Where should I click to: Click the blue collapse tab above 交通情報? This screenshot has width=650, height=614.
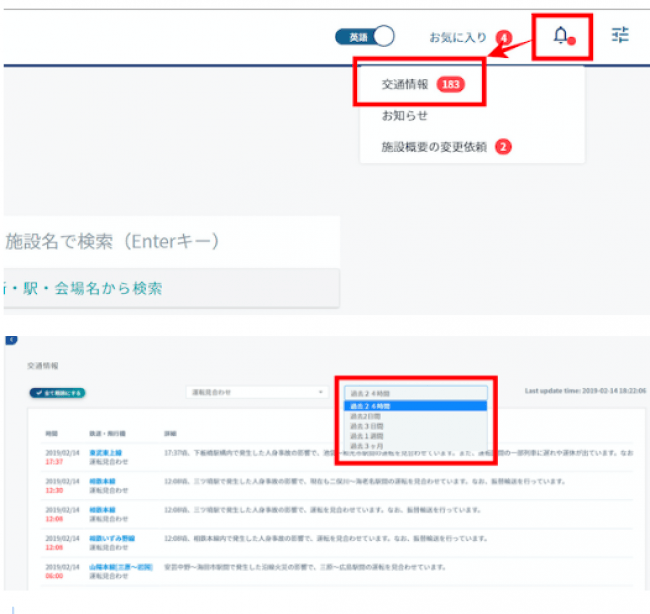11,340
